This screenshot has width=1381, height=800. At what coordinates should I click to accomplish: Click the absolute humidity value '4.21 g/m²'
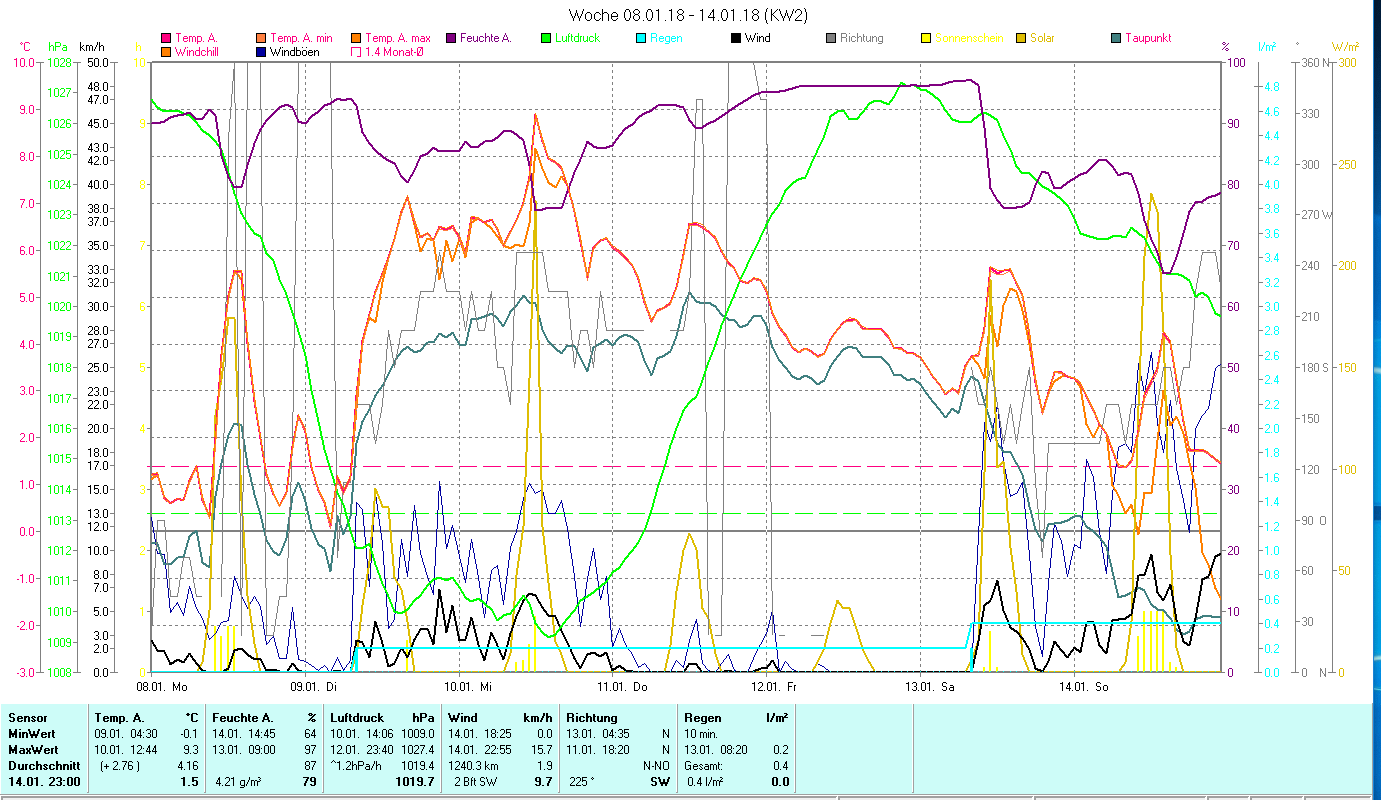pos(238,782)
